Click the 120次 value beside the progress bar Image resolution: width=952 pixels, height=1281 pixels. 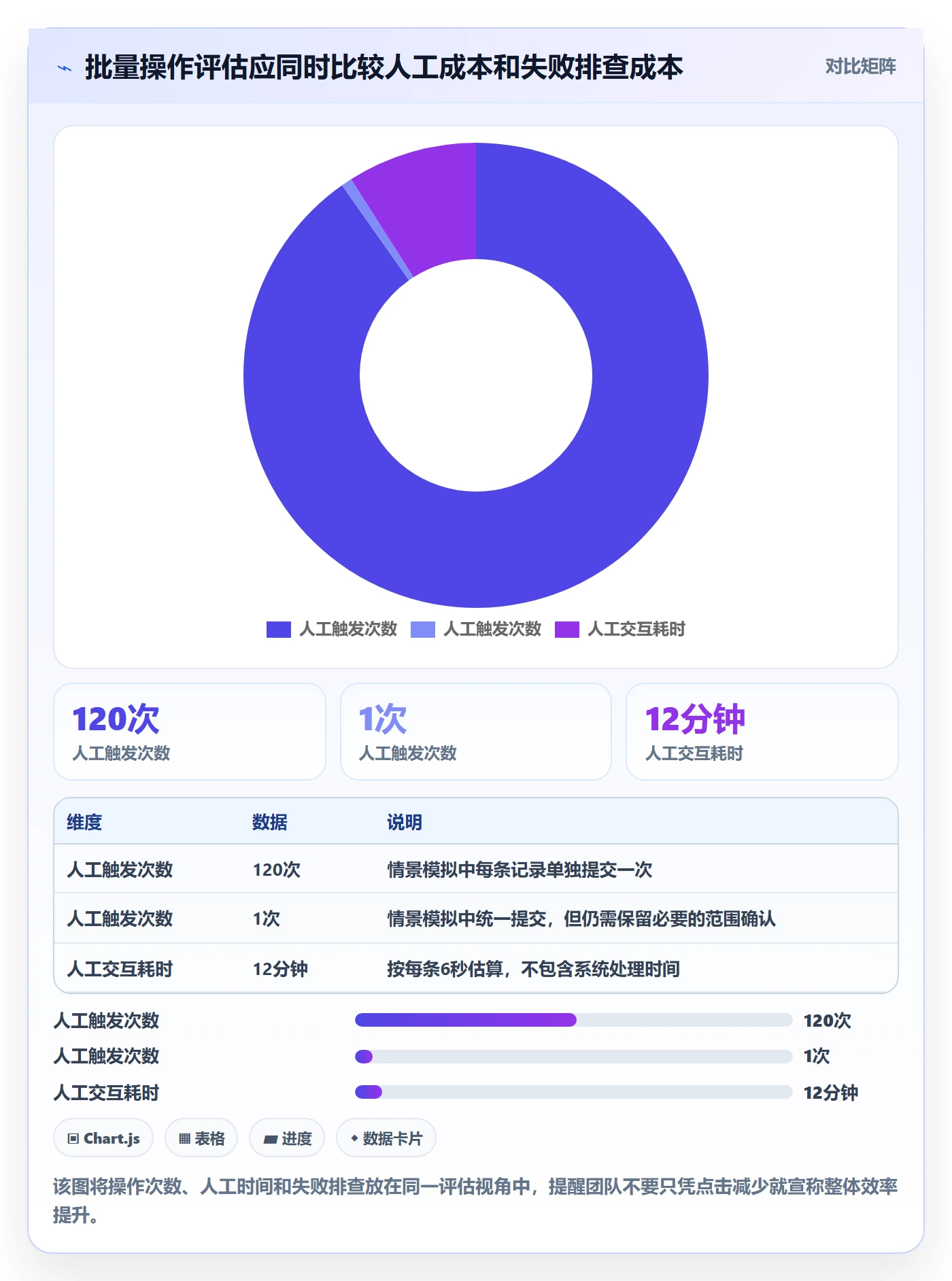[x=828, y=1021]
